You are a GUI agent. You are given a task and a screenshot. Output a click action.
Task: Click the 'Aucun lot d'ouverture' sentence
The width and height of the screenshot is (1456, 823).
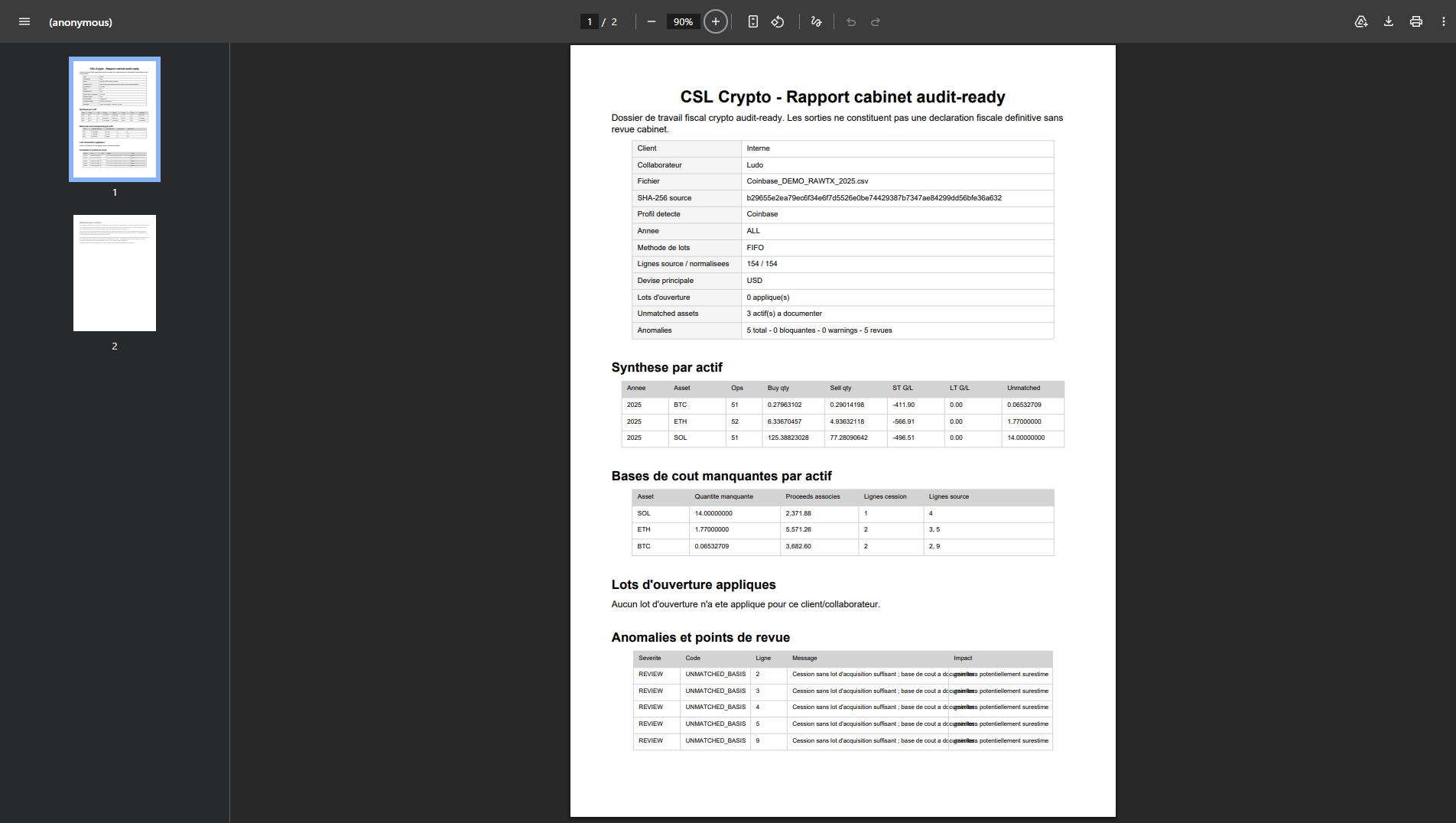[746, 604]
